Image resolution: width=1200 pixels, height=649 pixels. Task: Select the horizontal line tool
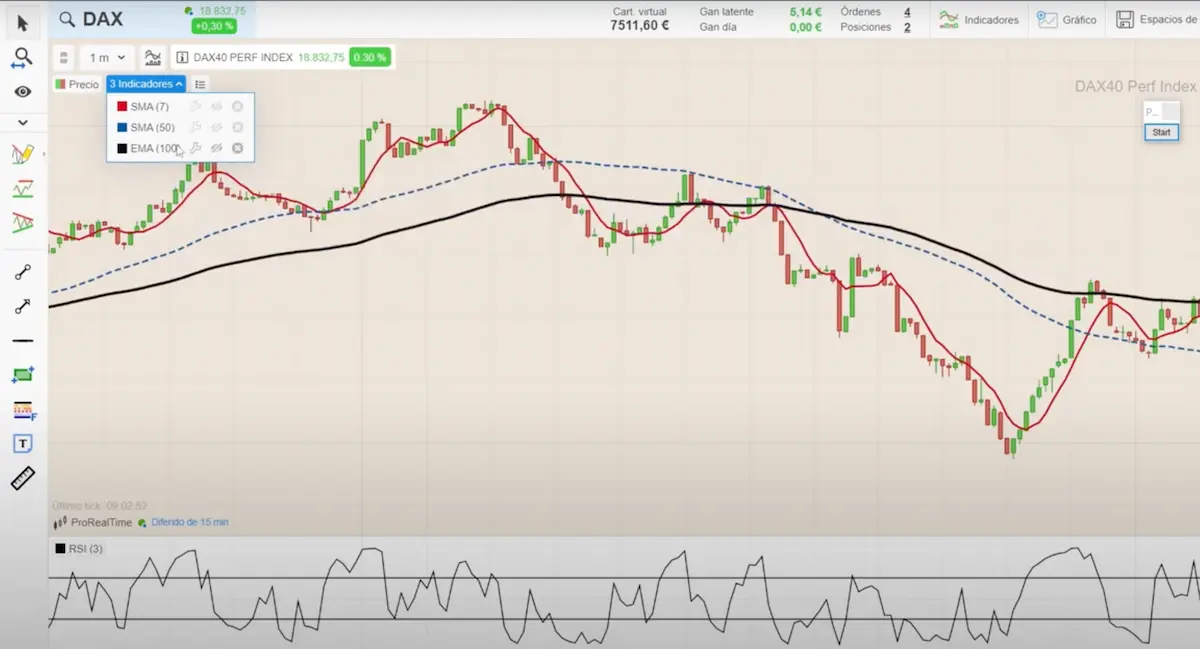coord(22,341)
